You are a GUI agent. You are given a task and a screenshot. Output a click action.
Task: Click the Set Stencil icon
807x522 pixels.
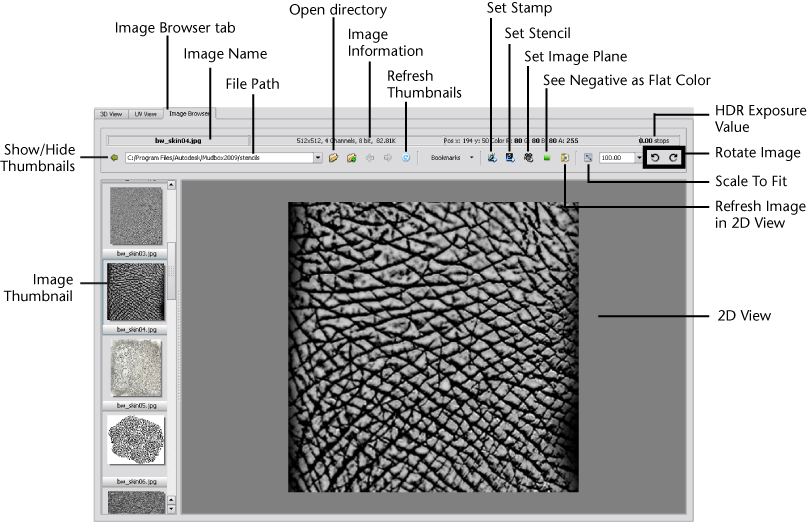coord(510,158)
